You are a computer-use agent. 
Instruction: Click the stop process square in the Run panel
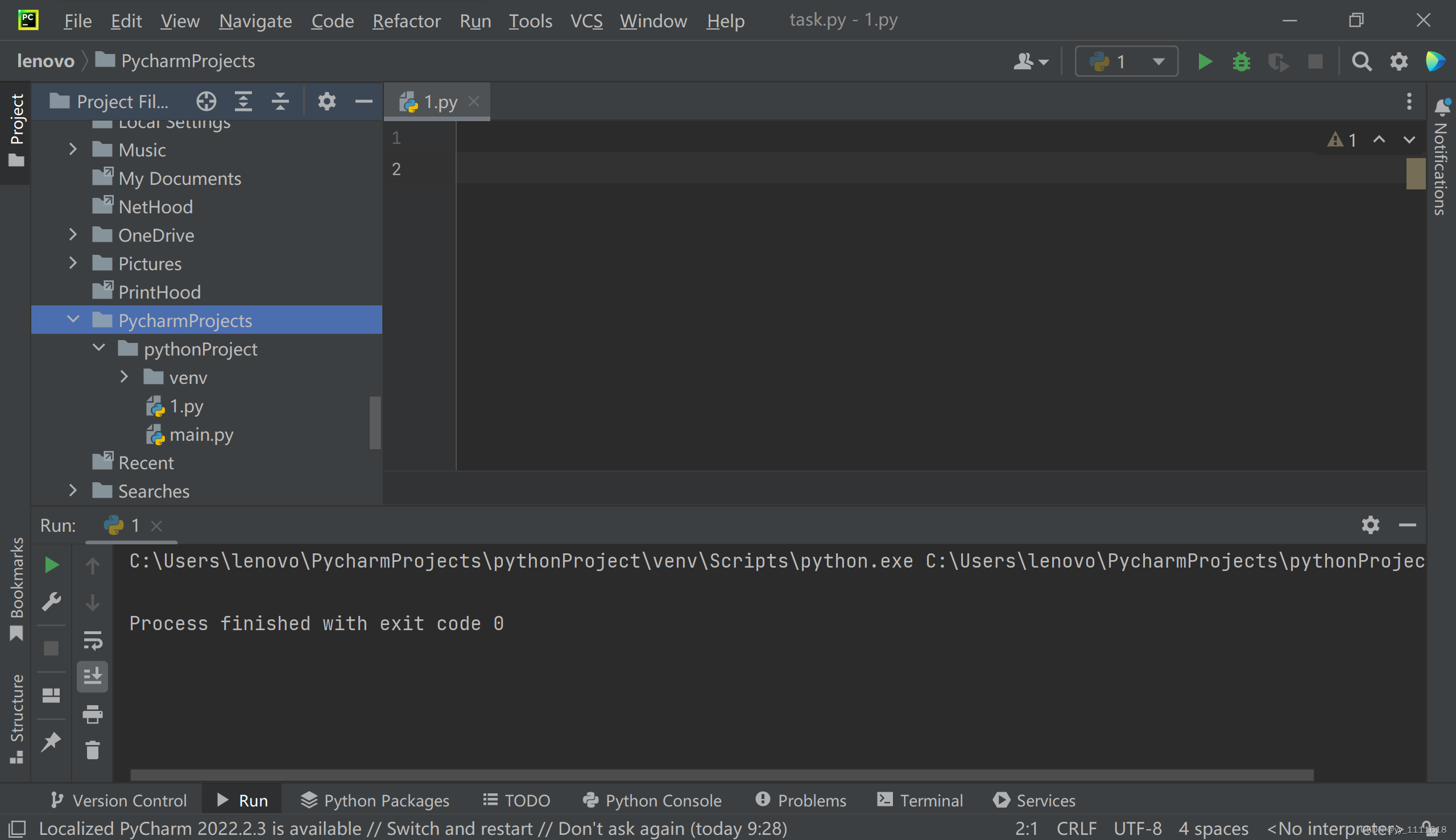click(51, 648)
